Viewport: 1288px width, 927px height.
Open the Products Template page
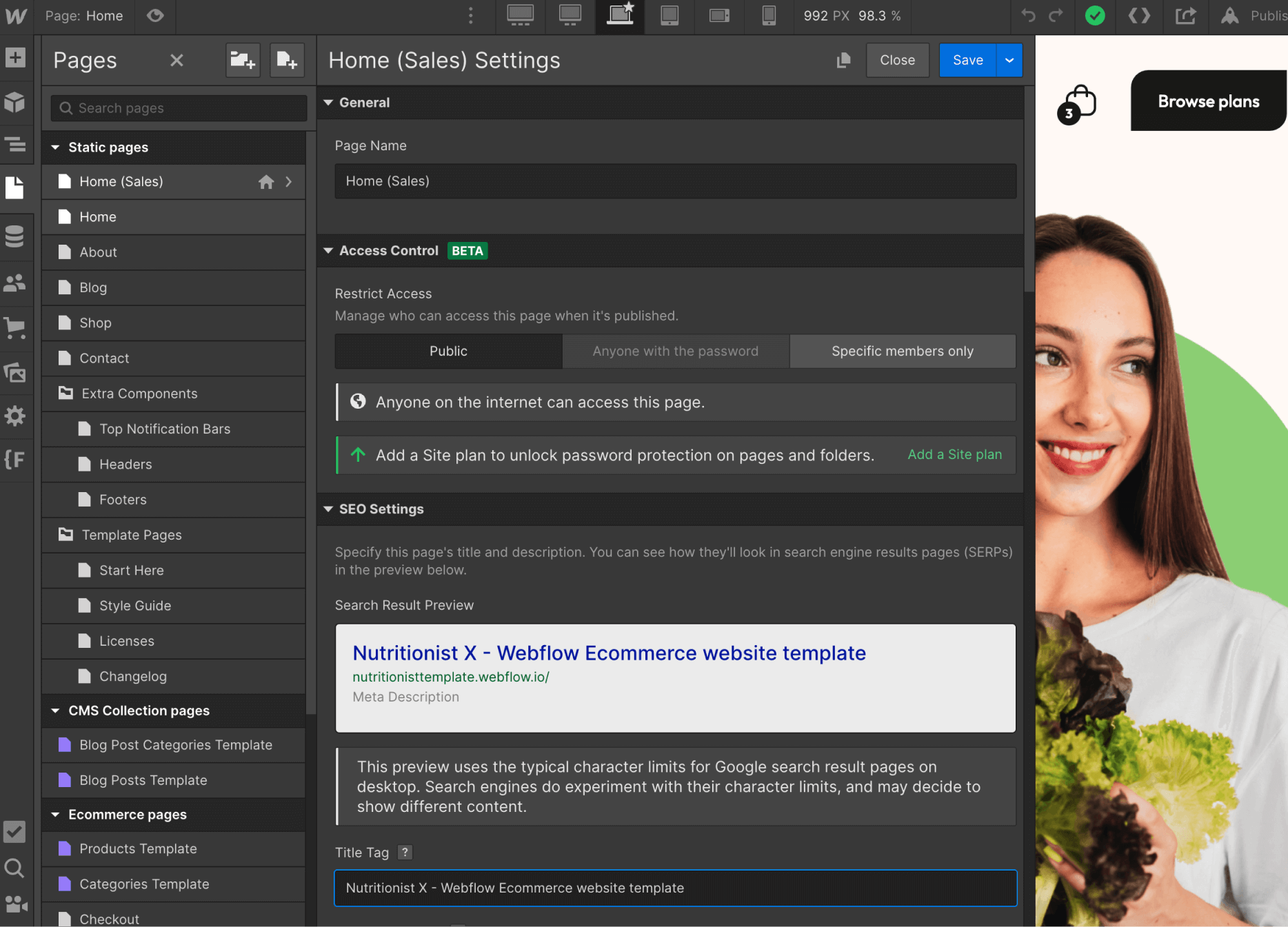pos(138,848)
